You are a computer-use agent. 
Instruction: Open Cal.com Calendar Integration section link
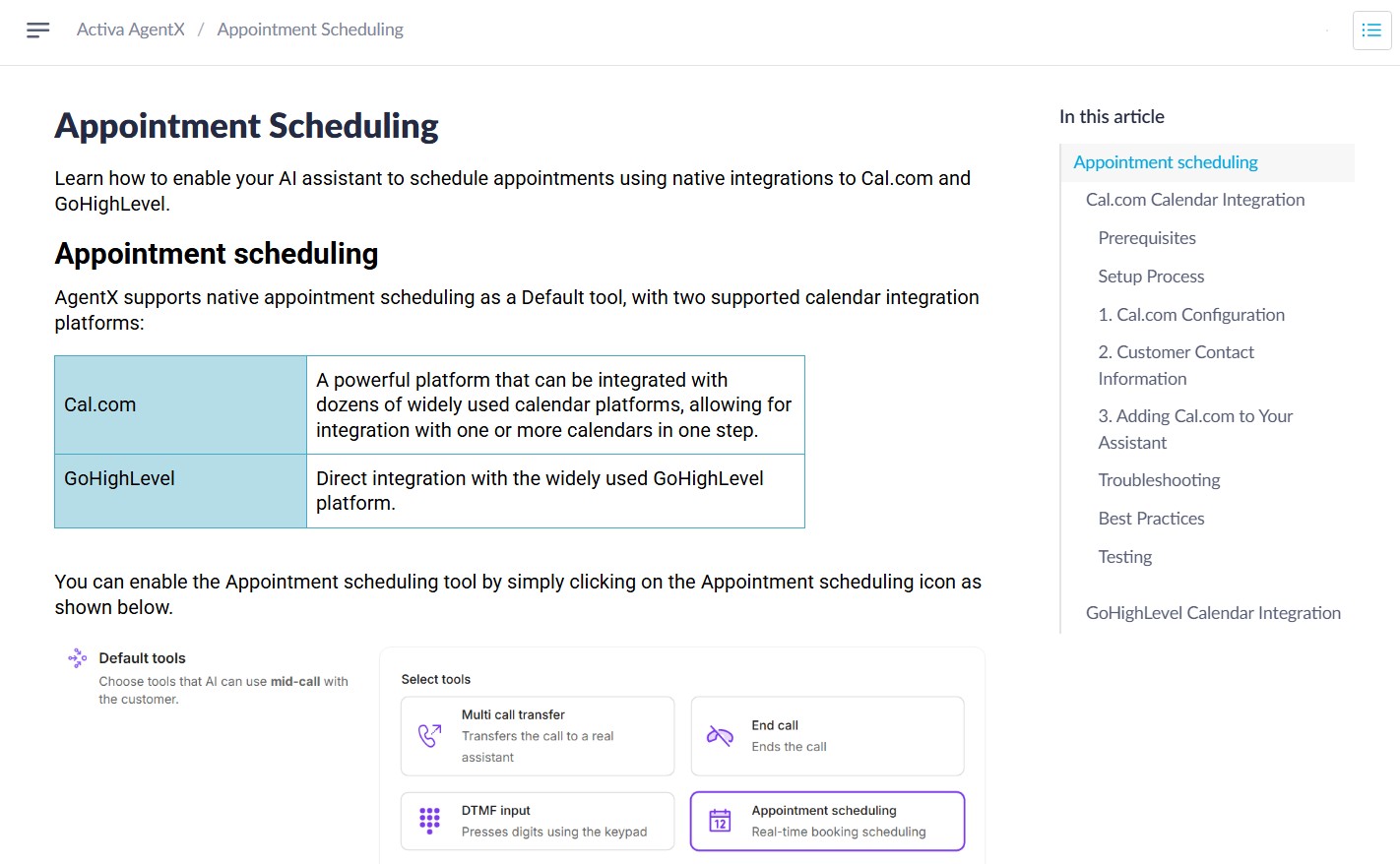coord(1195,200)
